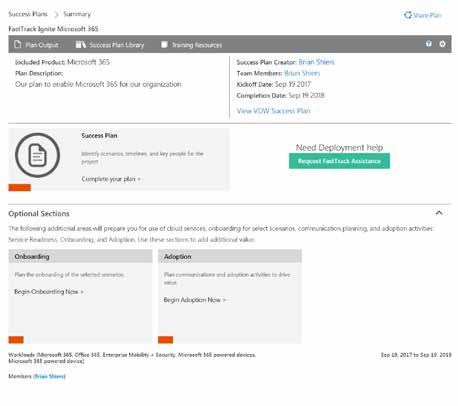Screen dimensions: 458x406
Task: Open View VDW Success Plan link
Action: pos(273,111)
